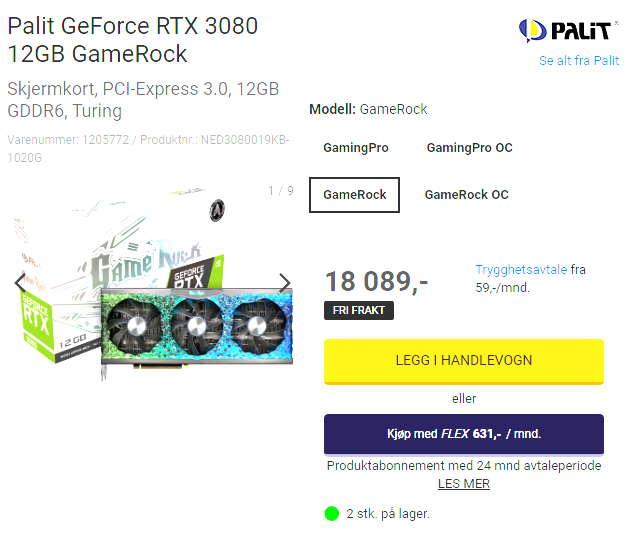Open the Se alt fra Palit link
Viewport: 632px width, 543px height.
pyautogui.click(x=579, y=60)
